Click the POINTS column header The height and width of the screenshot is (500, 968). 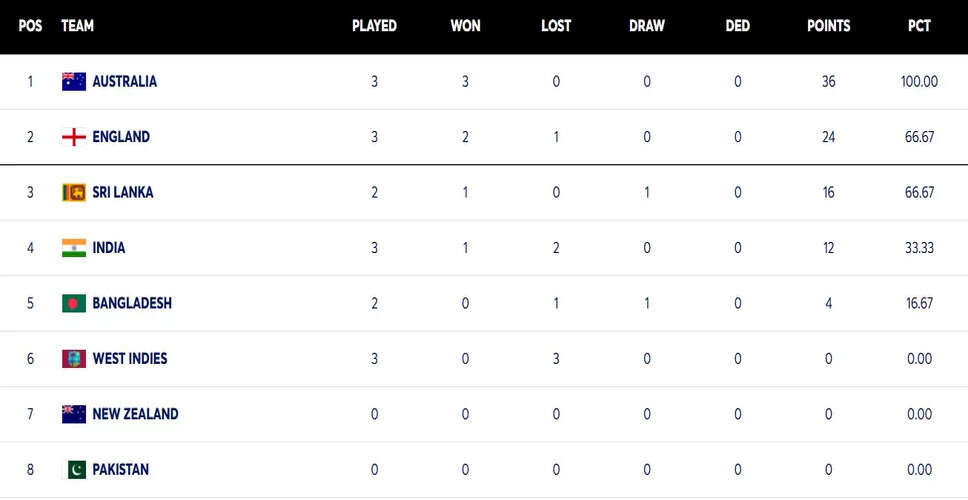tap(828, 26)
